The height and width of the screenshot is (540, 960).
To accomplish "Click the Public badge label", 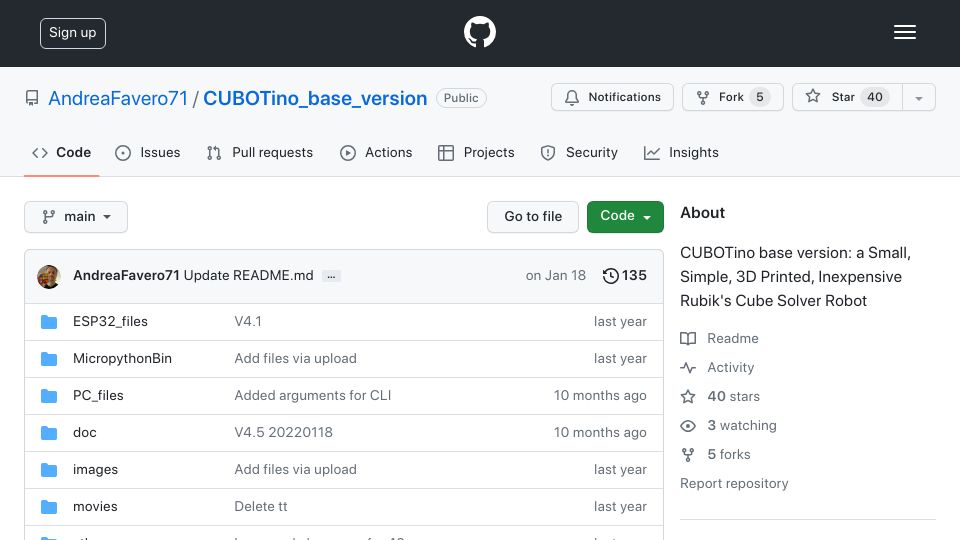I will click(x=461, y=98).
